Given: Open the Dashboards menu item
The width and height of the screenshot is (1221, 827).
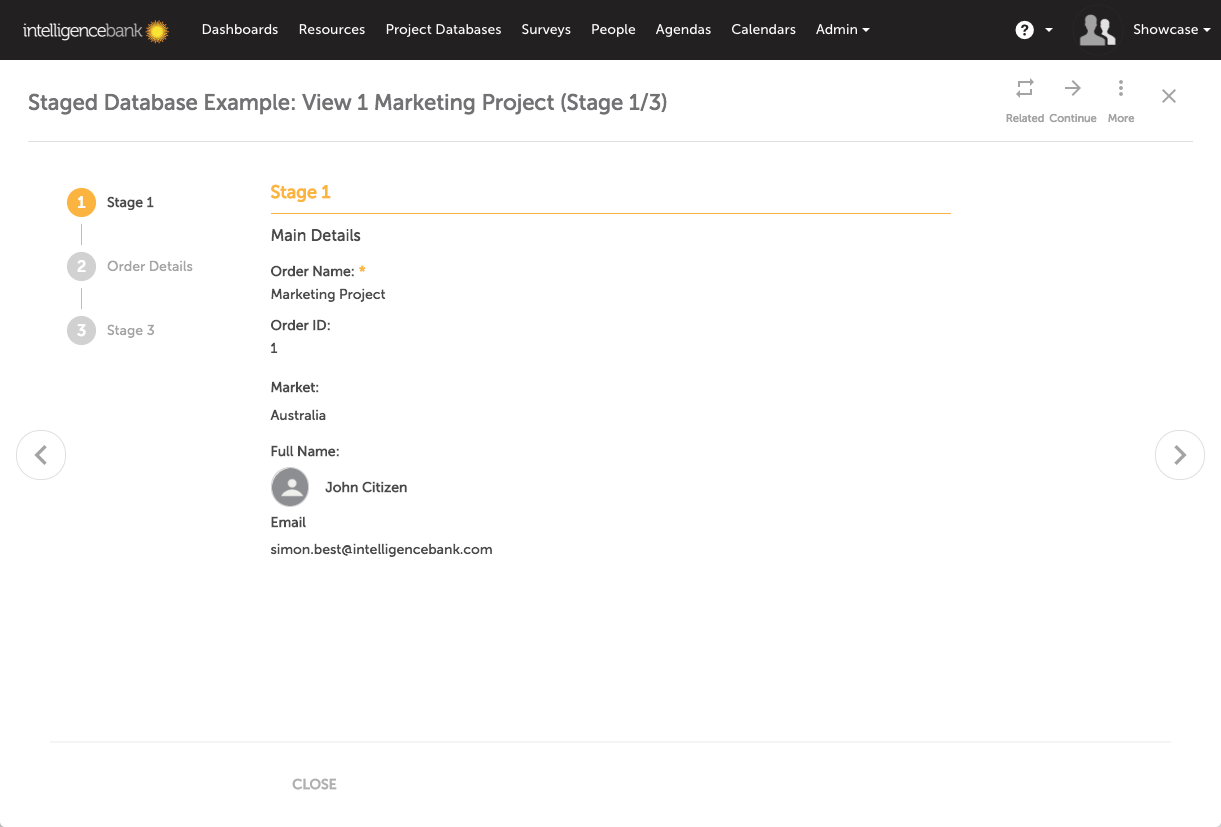Looking at the screenshot, I should [240, 30].
